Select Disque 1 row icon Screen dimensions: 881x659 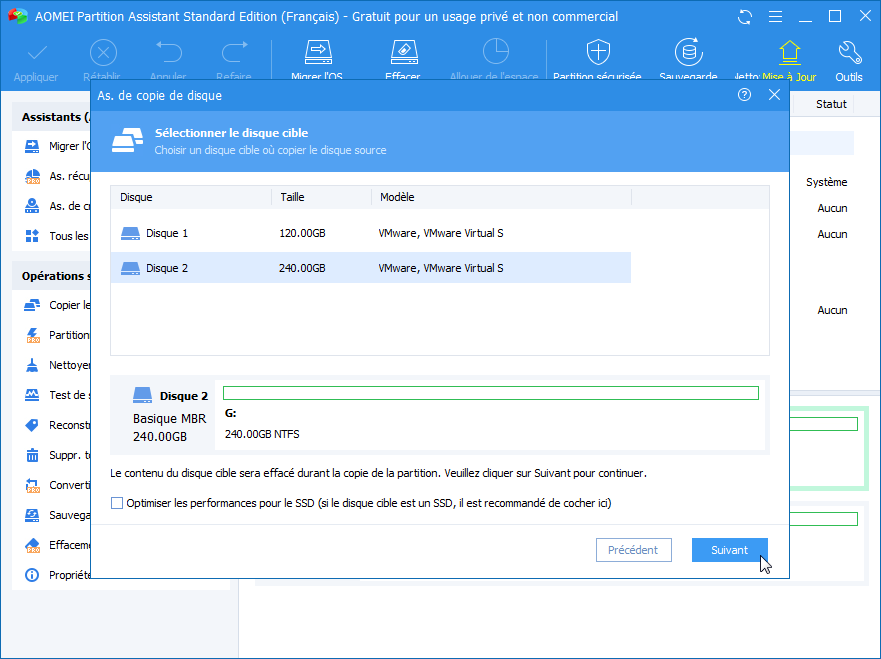tap(130, 233)
